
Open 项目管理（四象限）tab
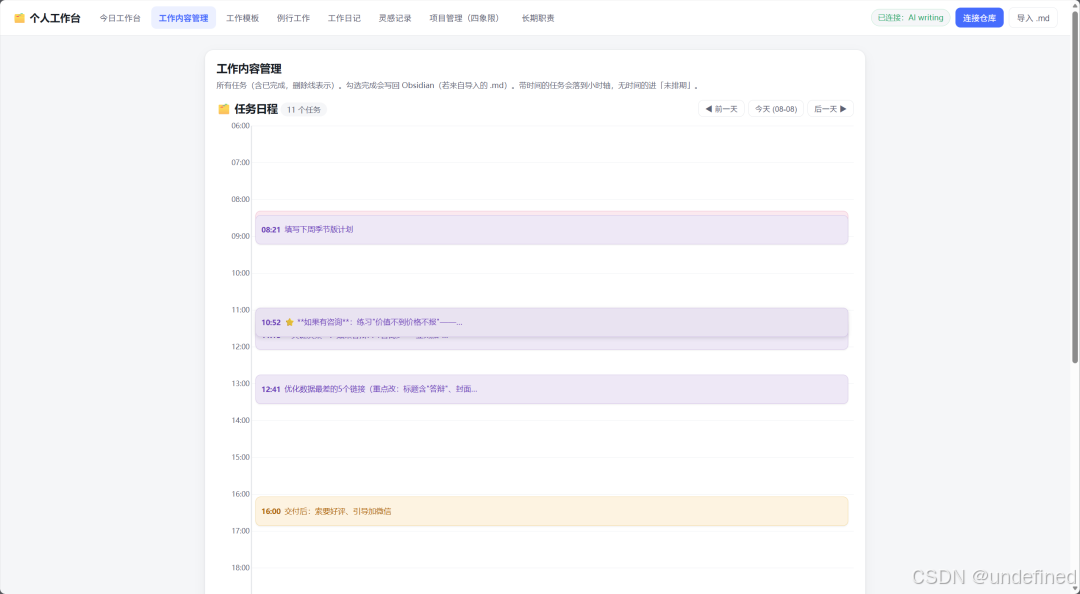[x=464, y=18]
